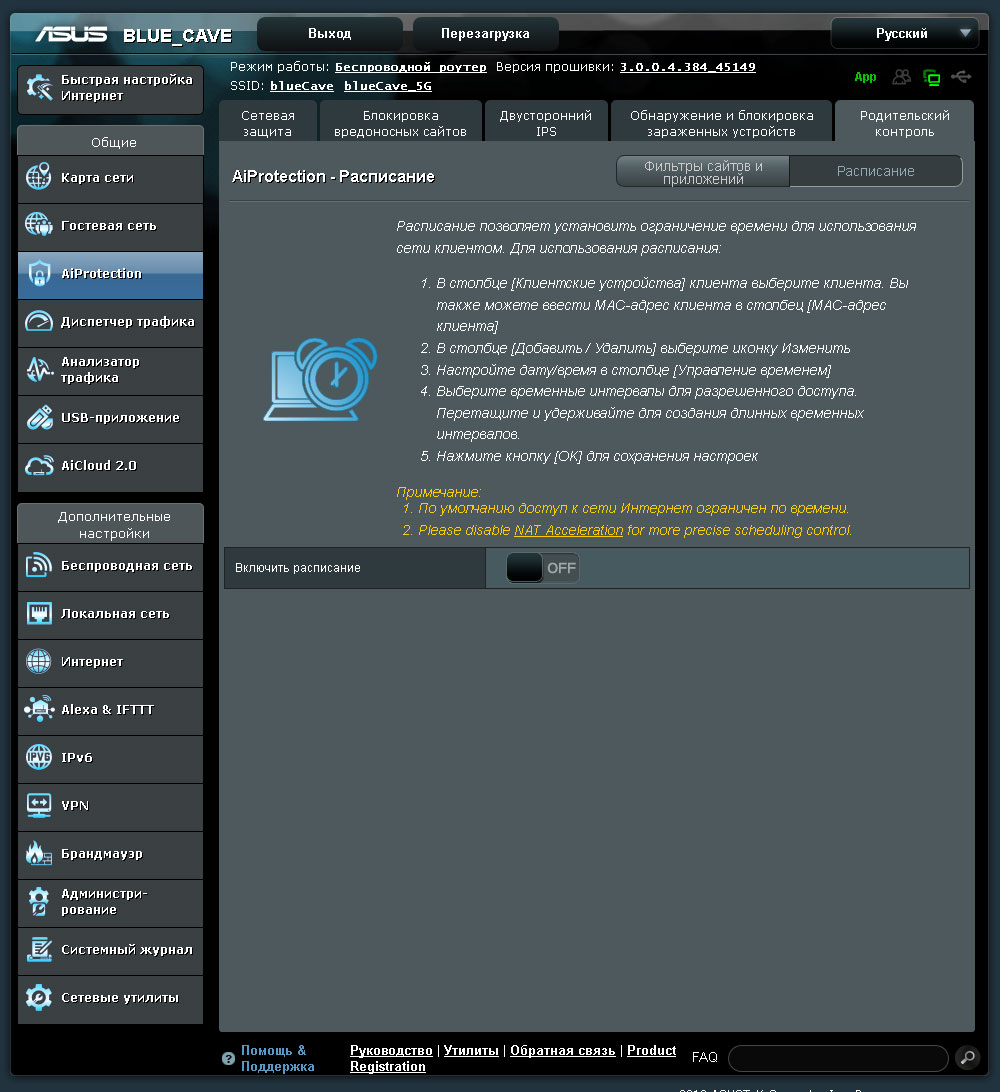
Task: Open the Блокировка вредоносных сайтов tab
Action: [x=400, y=123]
